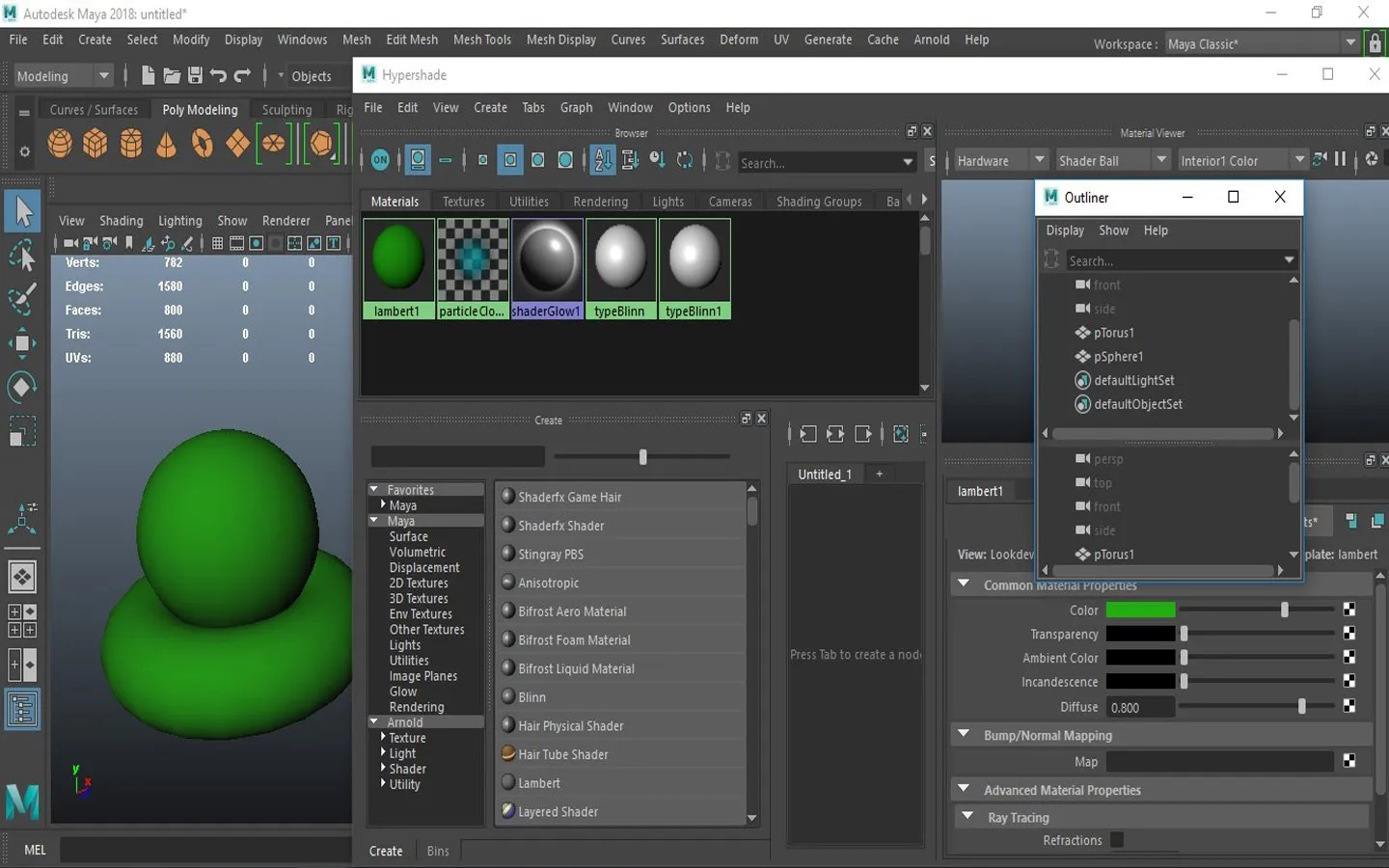Create a polygon plane from the shelf
Viewport: 1389px width, 868px height.
[237, 144]
